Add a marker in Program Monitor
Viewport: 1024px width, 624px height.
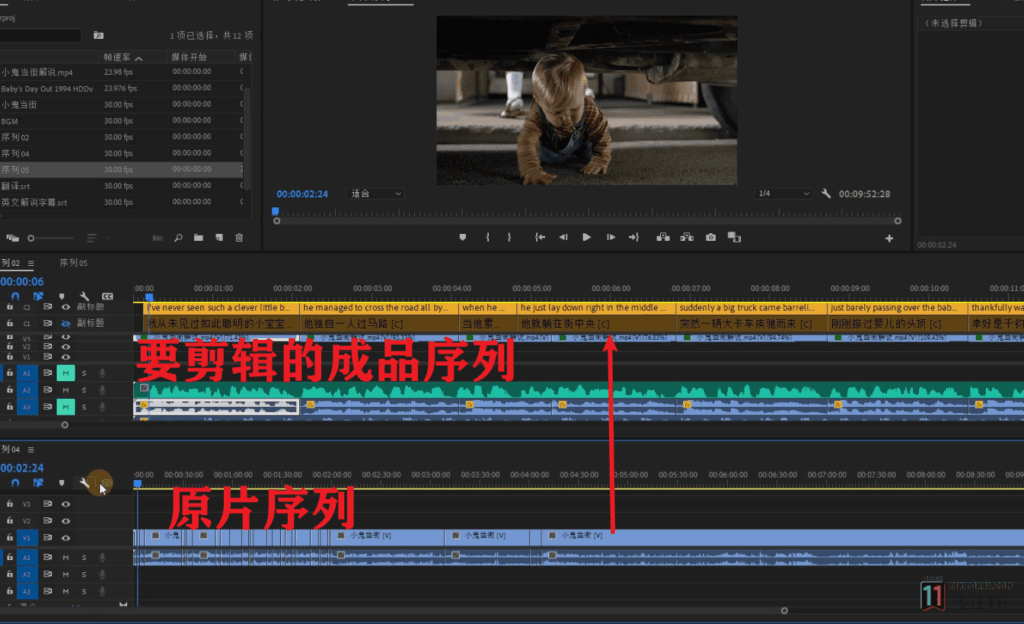[462, 237]
